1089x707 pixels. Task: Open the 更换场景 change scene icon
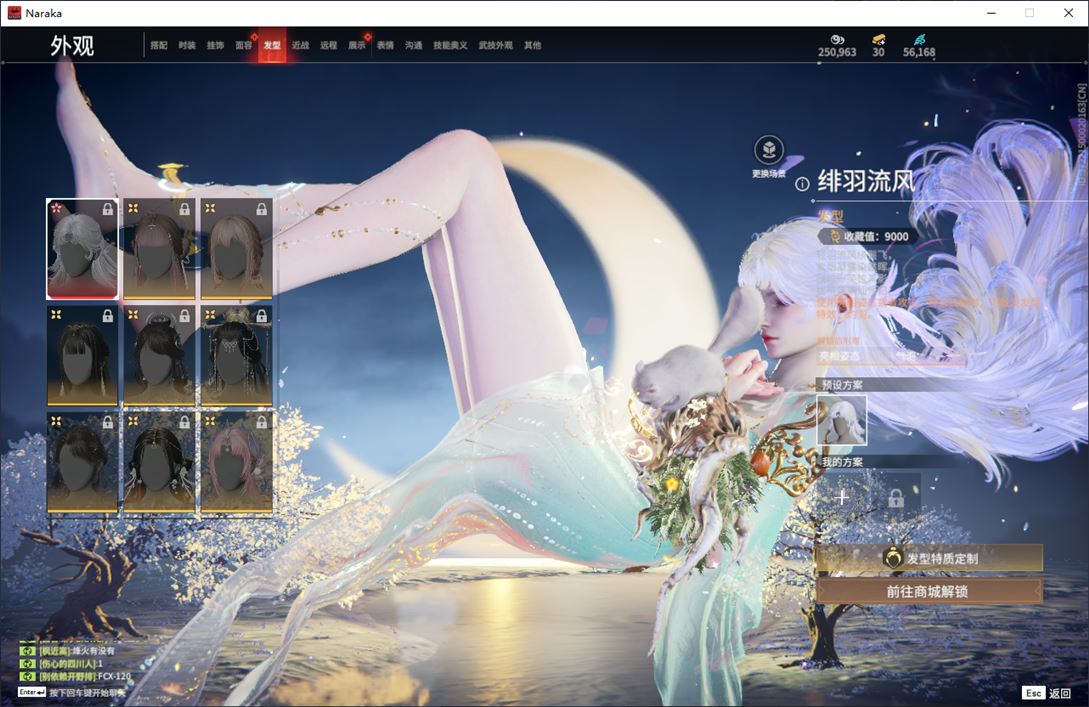tap(769, 149)
